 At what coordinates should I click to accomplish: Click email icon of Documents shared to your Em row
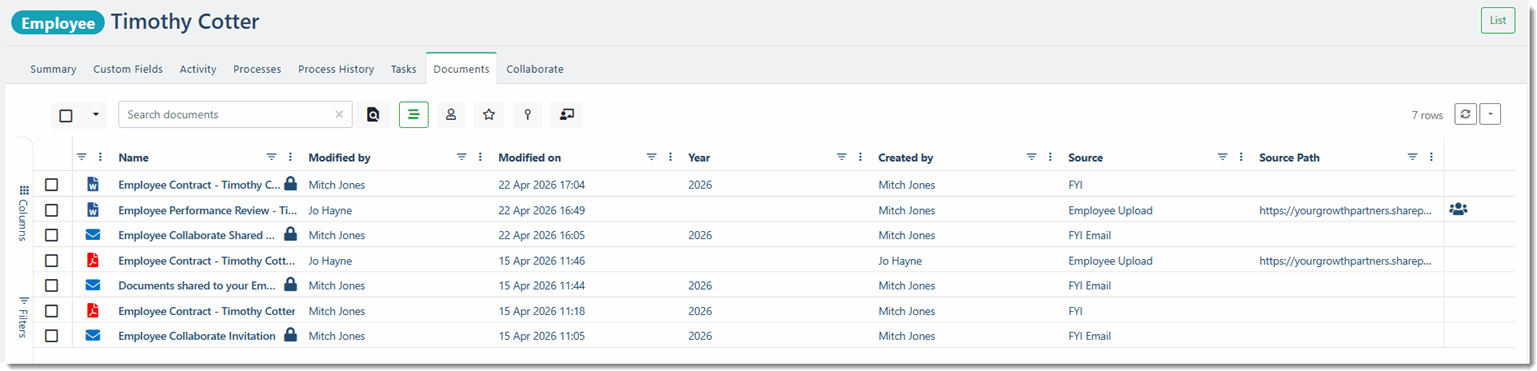(x=93, y=285)
